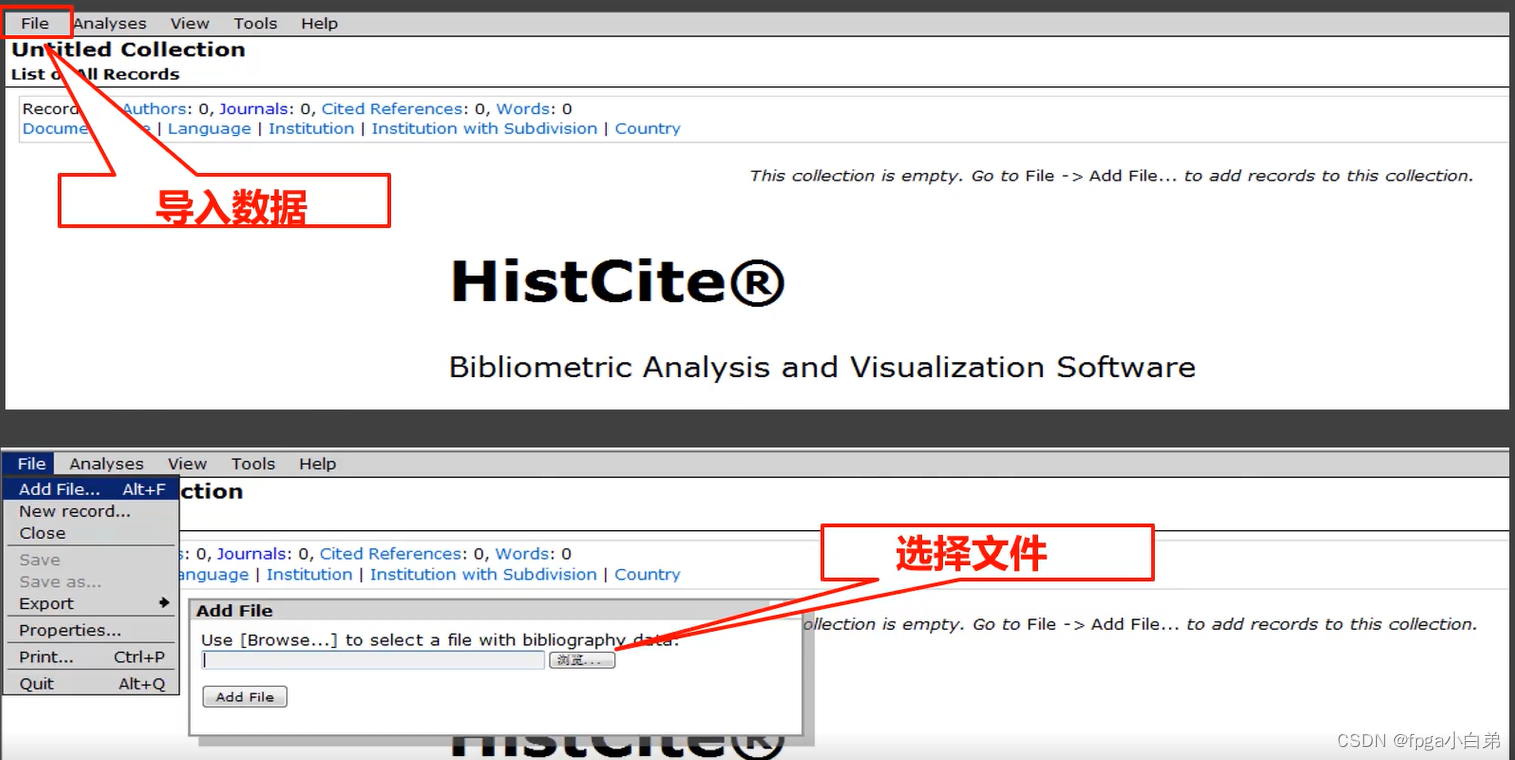Click the 浏览... browse button
This screenshot has height=760, width=1515.
click(582, 660)
